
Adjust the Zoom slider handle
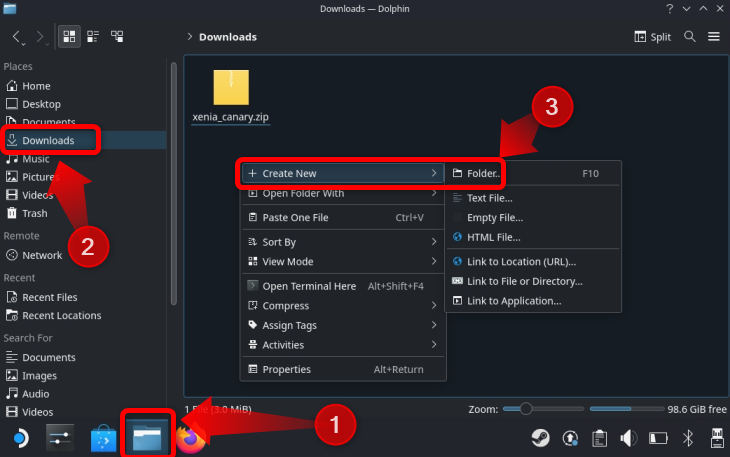[x=526, y=409]
